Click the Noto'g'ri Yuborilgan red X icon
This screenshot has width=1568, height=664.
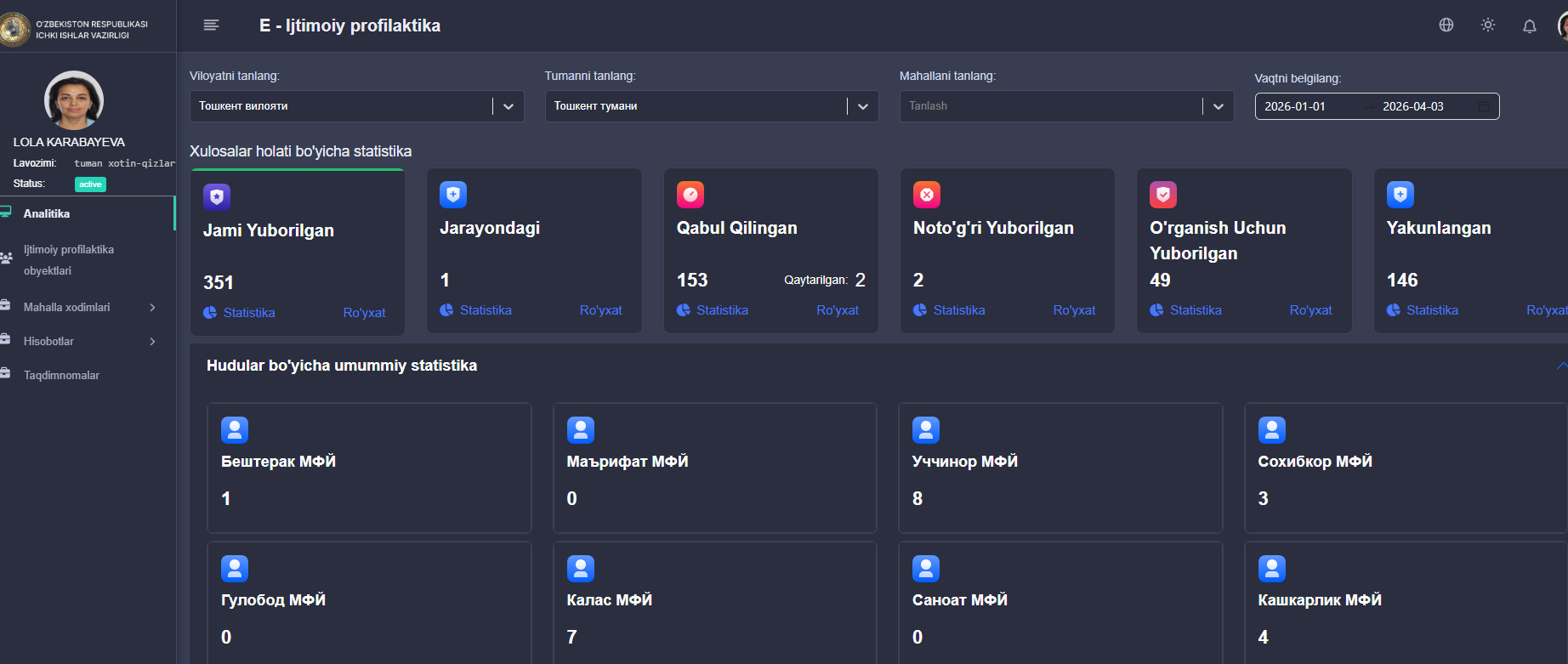927,195
